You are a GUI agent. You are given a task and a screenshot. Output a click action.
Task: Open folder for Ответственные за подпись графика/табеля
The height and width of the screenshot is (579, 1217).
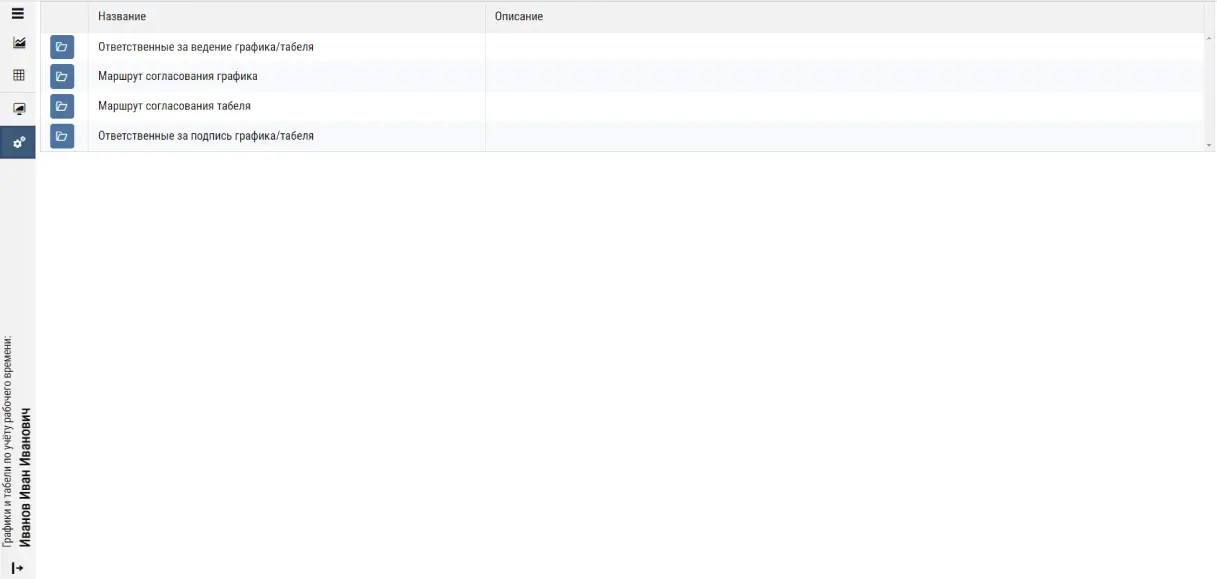point(62,136)
